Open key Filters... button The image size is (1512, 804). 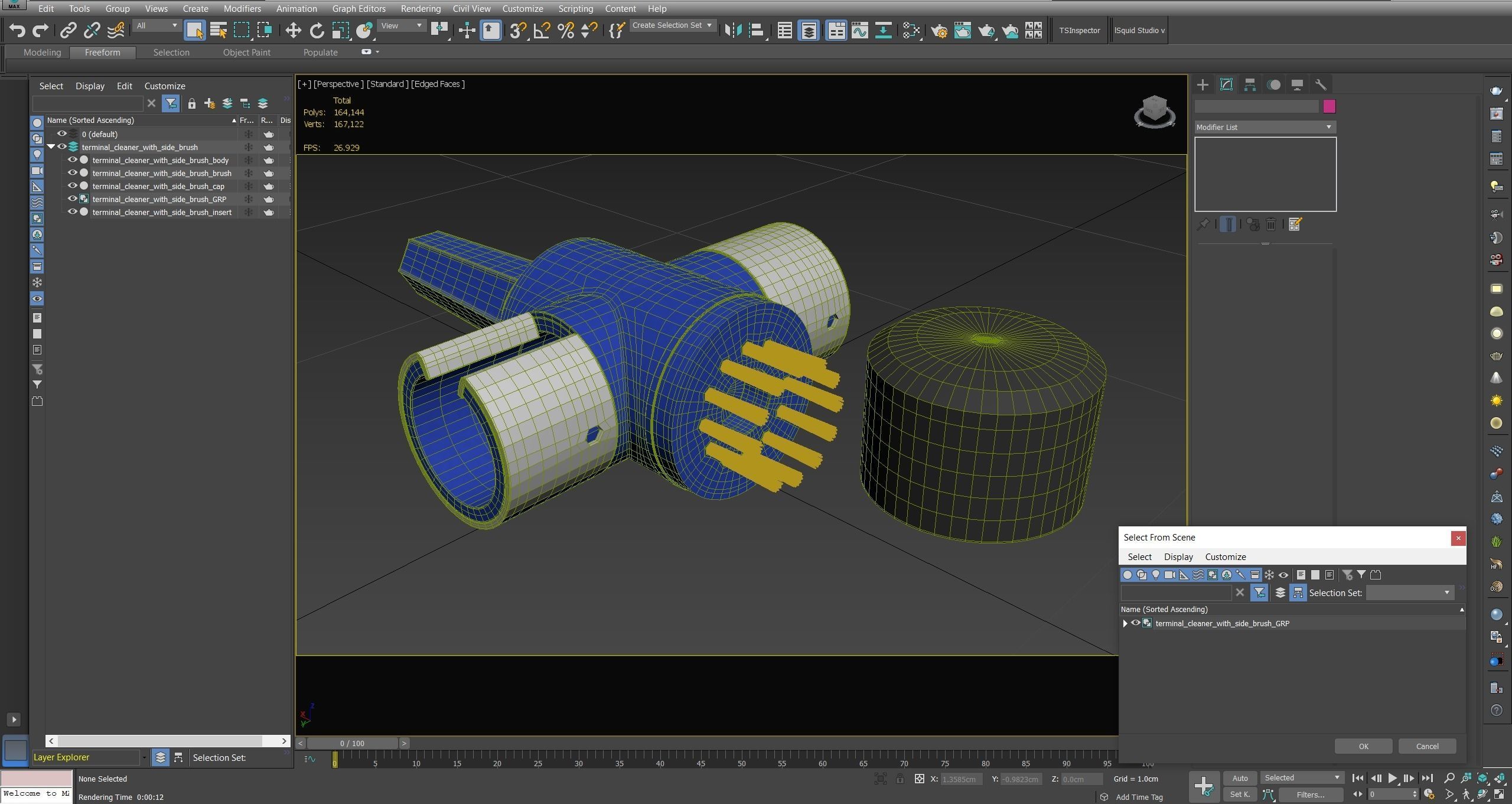coord(1311,795)
